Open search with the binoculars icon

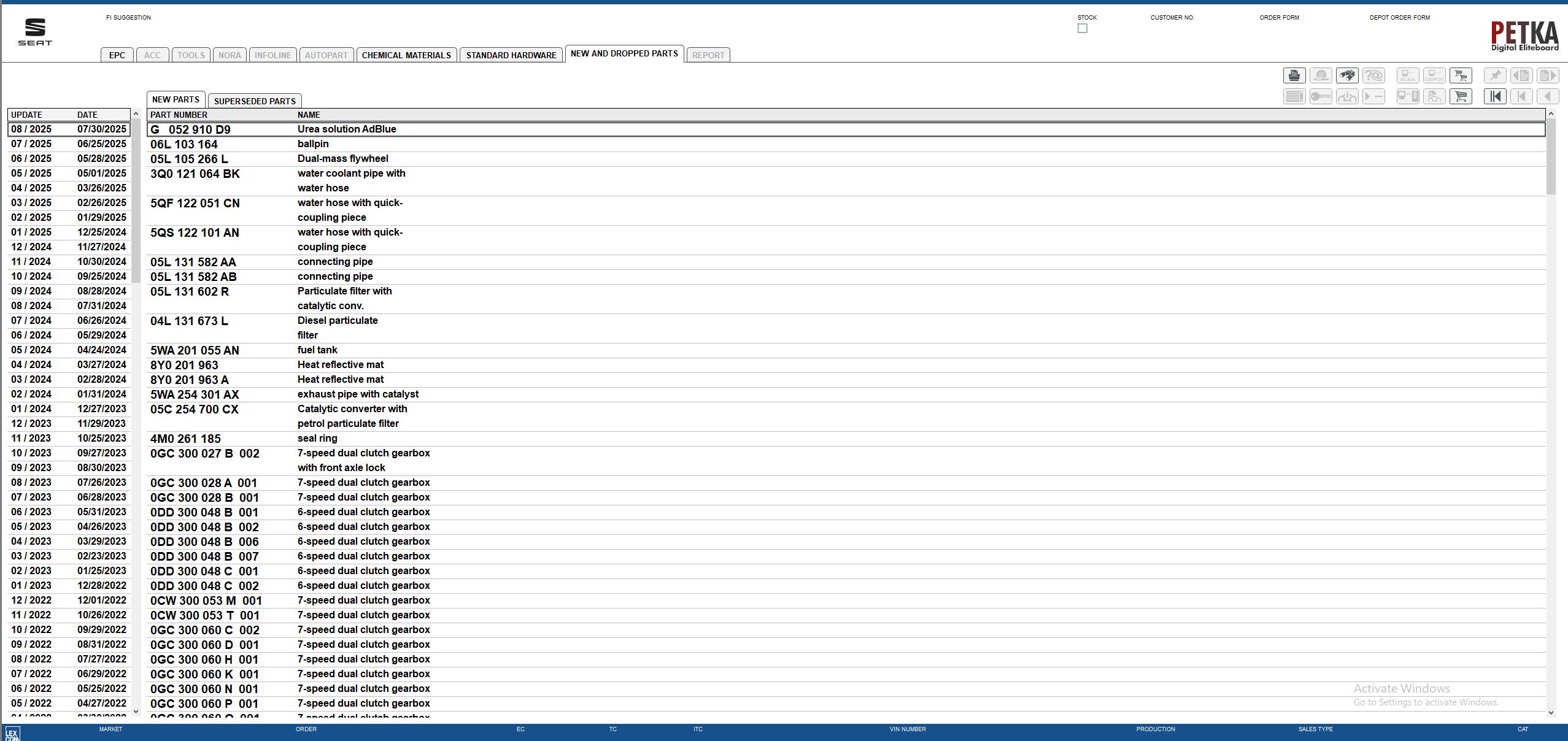pos(1347,75)
